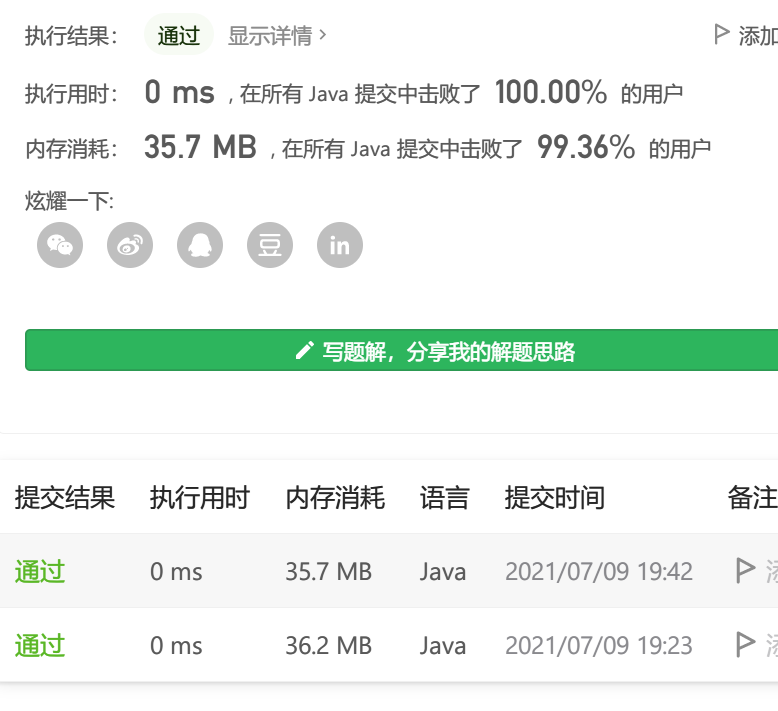This screenshot has width=778, height=711.
Task: Open the 通过 submission from 19:42
Action: [40, 571]
